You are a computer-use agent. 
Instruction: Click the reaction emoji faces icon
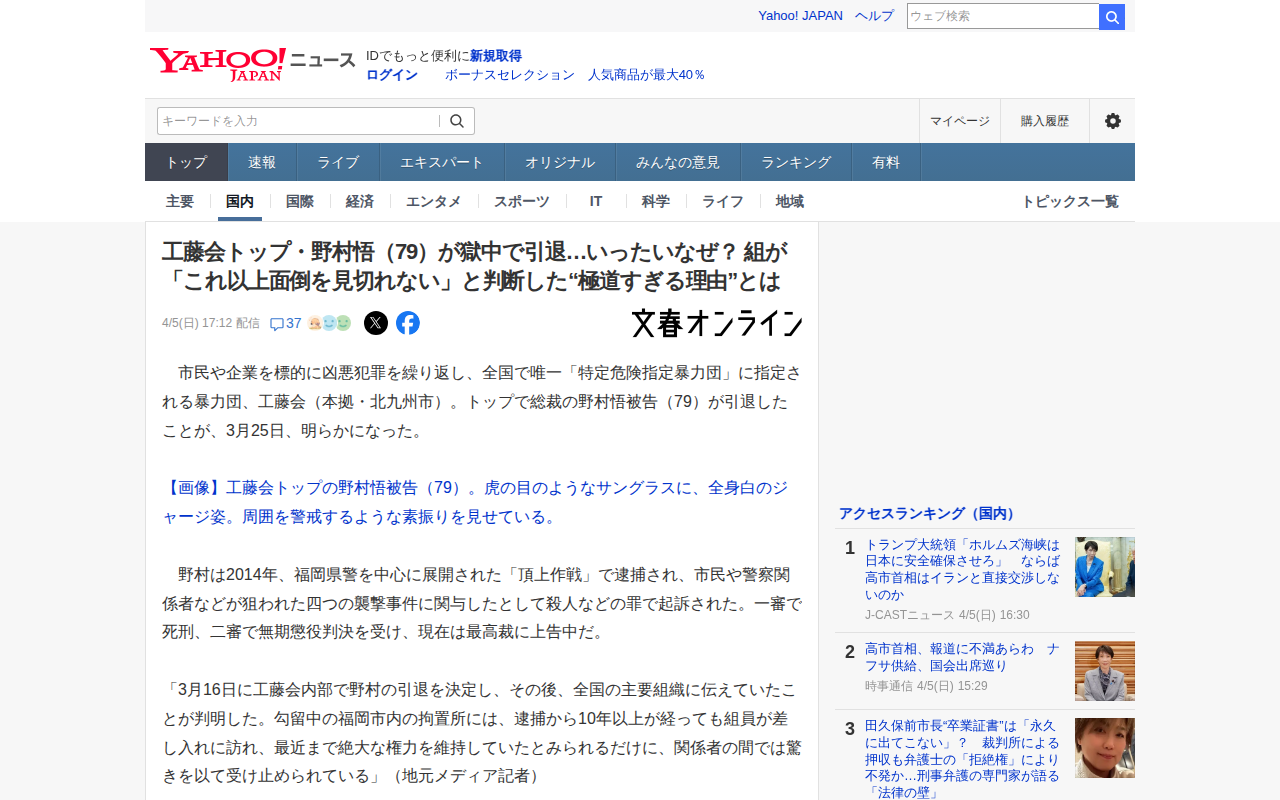tap(329, 323)
